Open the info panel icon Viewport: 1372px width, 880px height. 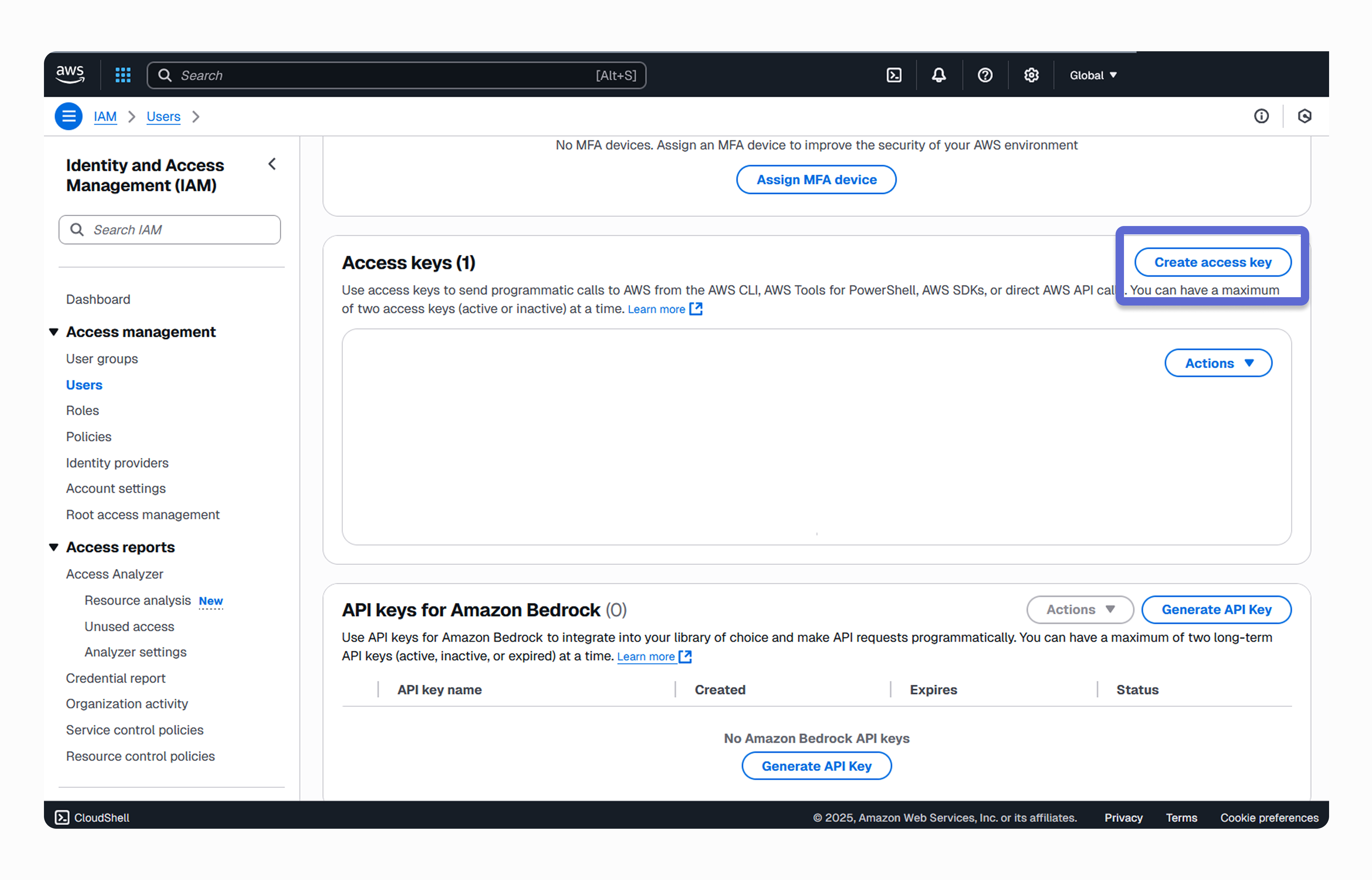[1261, 116]
